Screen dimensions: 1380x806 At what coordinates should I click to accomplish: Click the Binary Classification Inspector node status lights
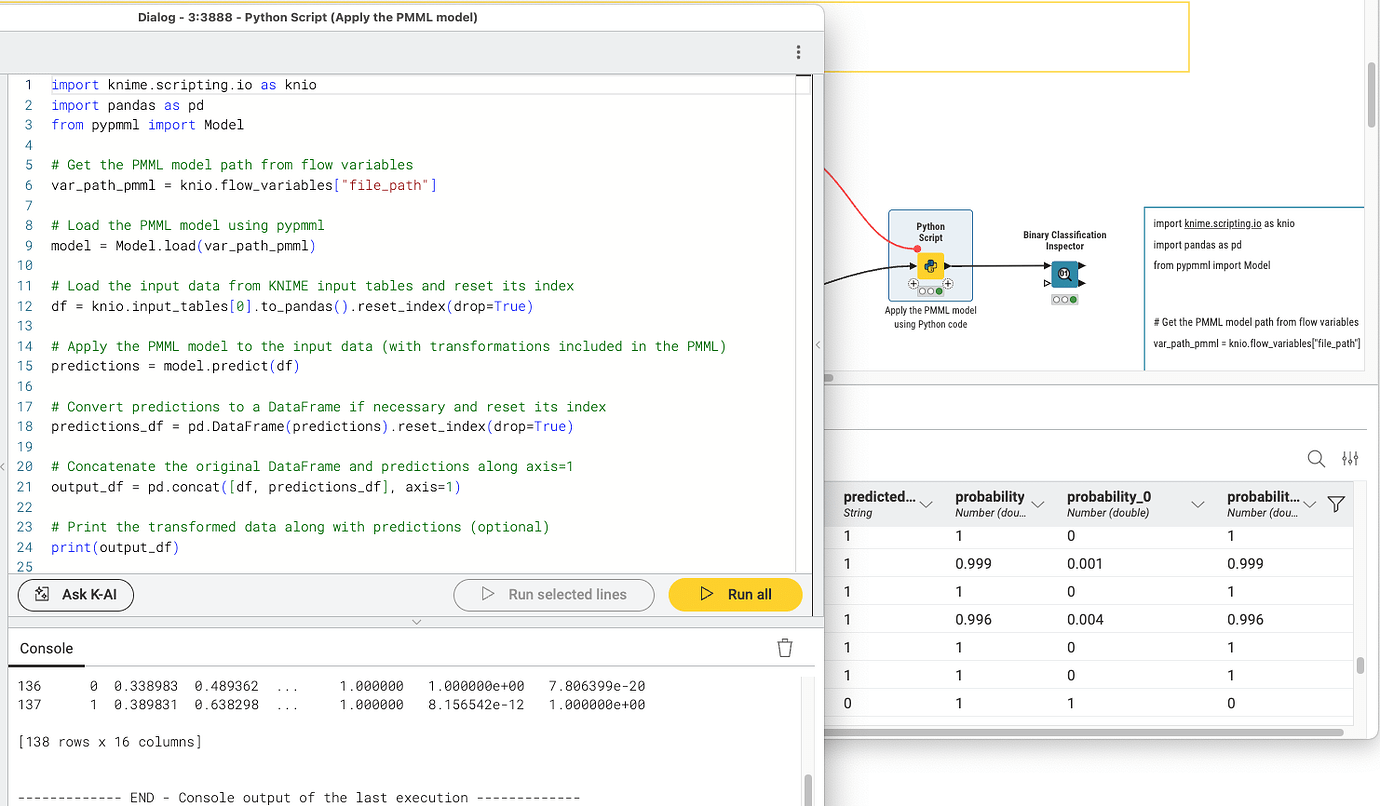click(x=1064, y=299)
